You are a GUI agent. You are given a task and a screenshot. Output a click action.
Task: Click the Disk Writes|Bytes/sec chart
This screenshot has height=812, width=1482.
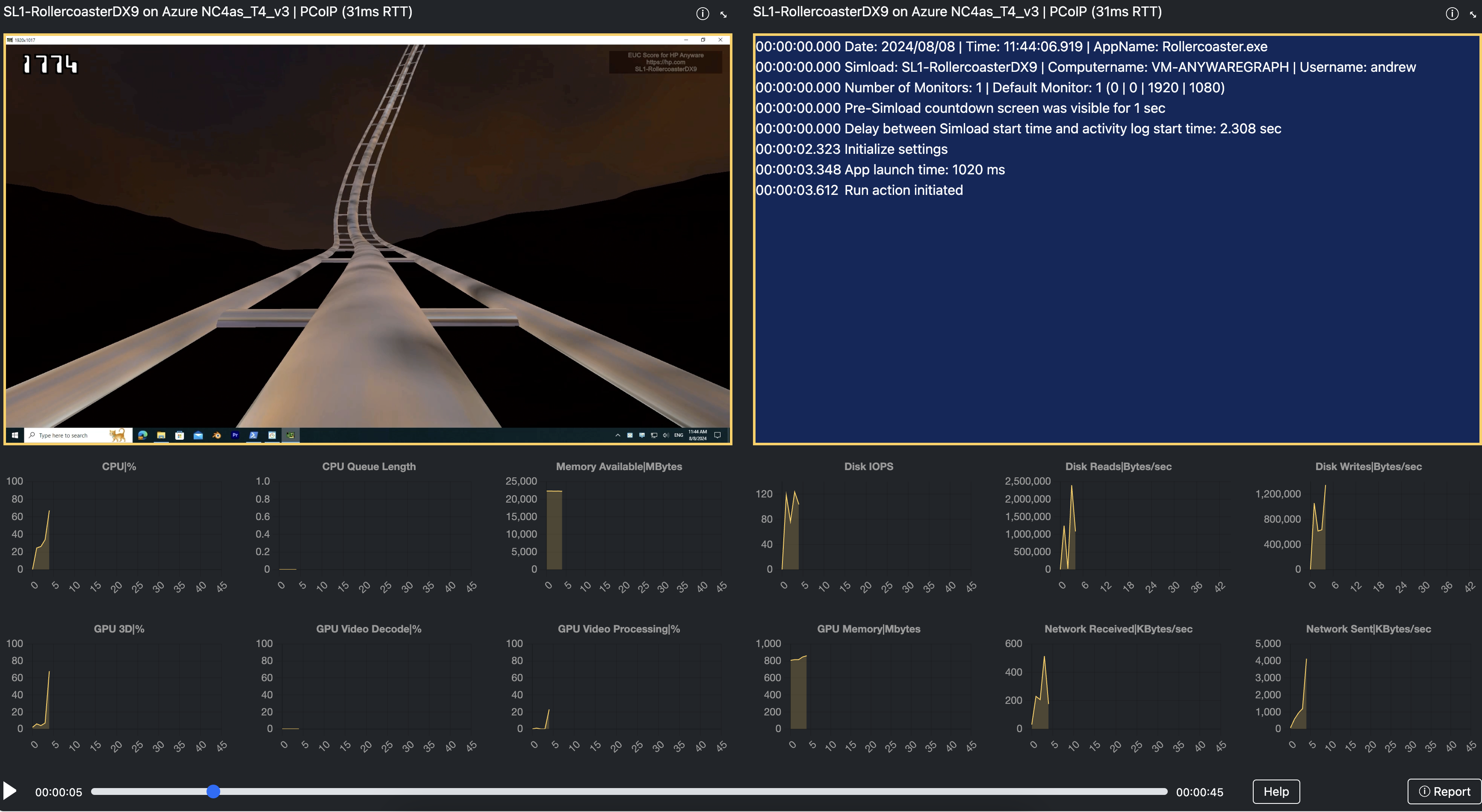click(x=1368, y=528)
